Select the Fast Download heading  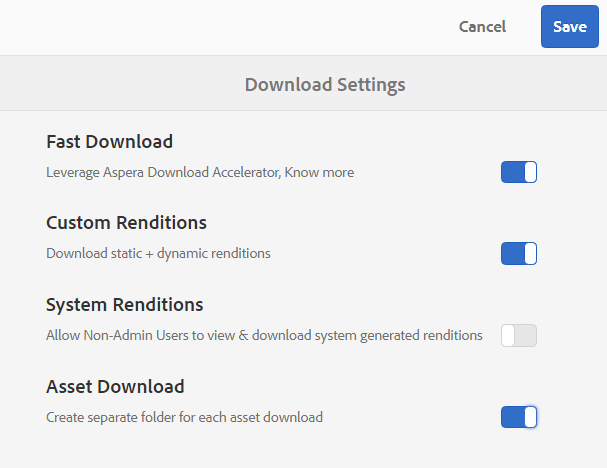click(x=110, y=142)
